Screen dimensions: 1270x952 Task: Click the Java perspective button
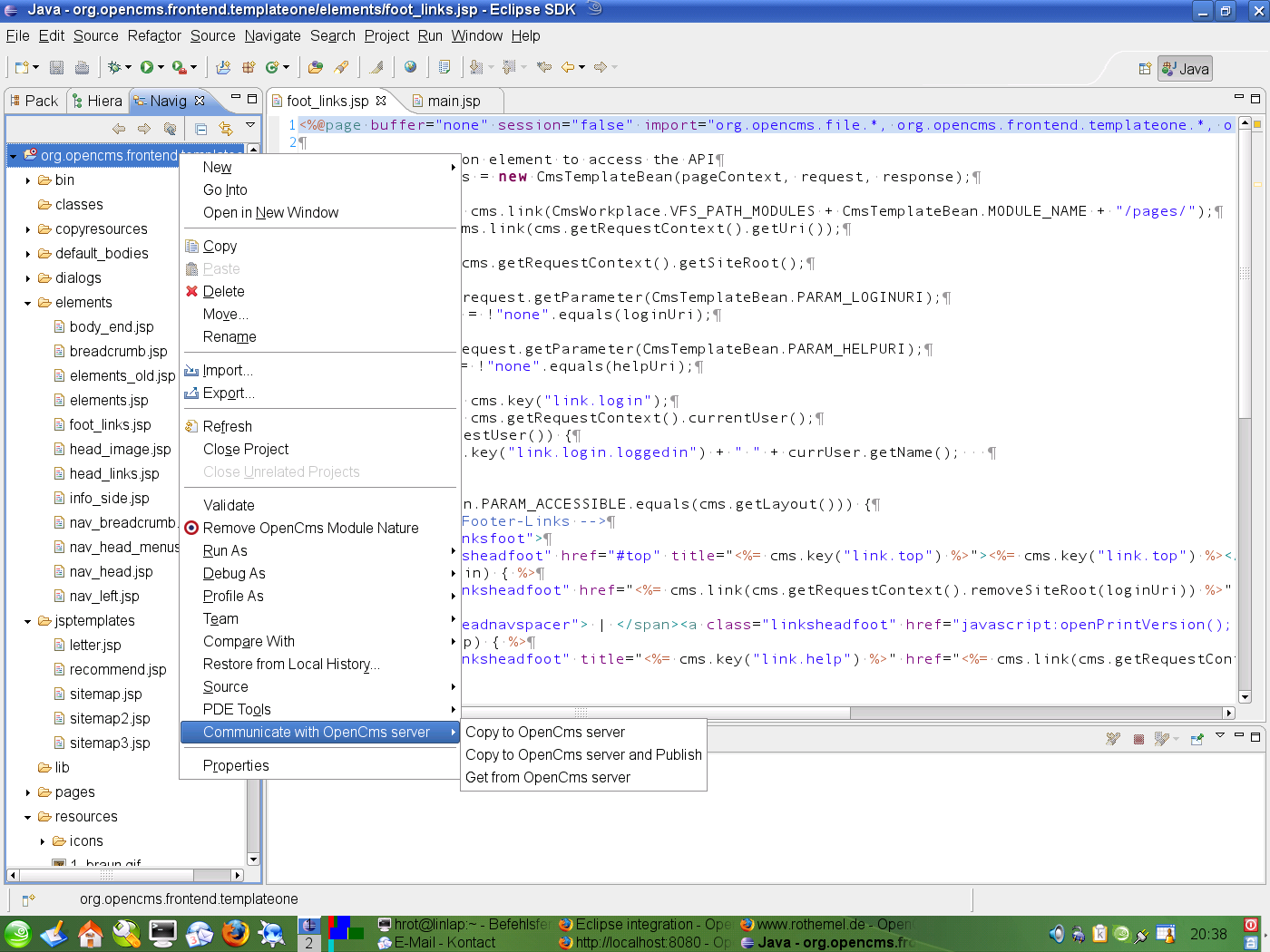pyautogui.click(x=1185, y=69)
